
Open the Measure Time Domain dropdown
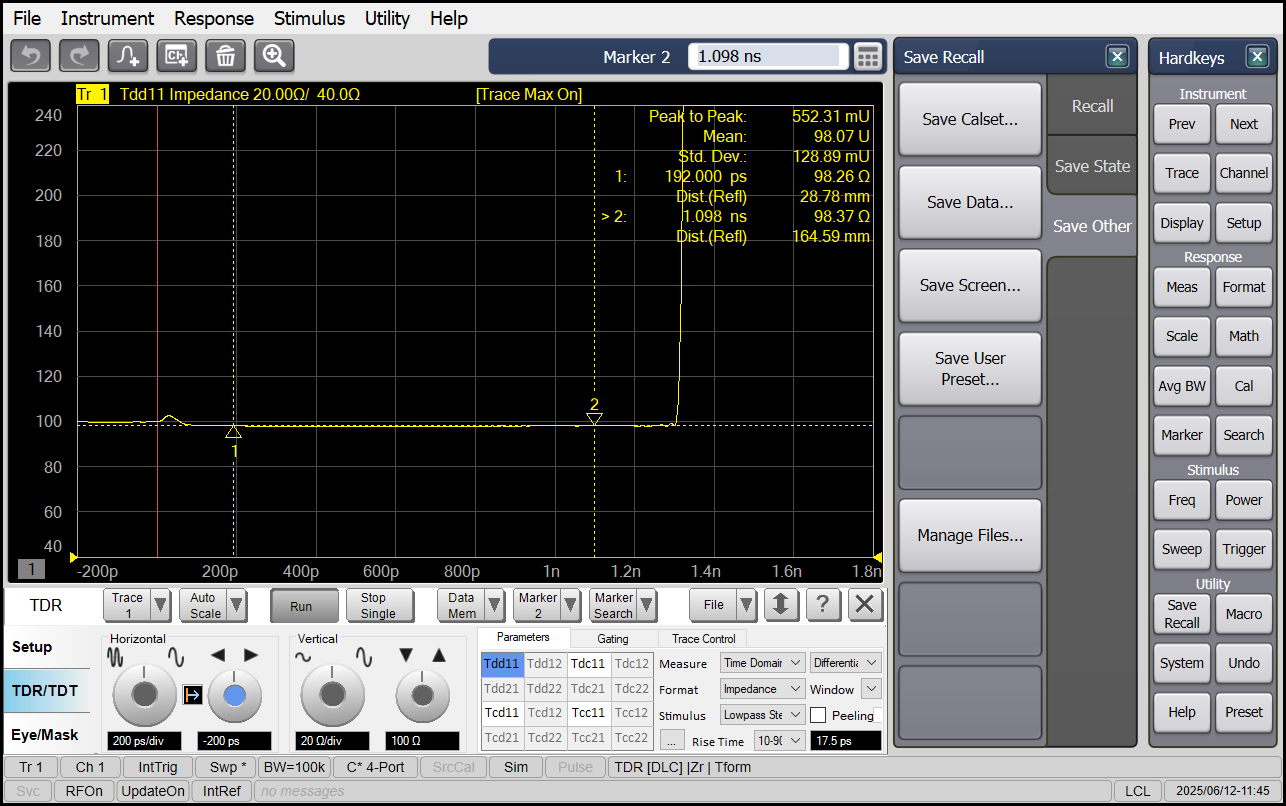pyautogui.click(x=762, y=663)
